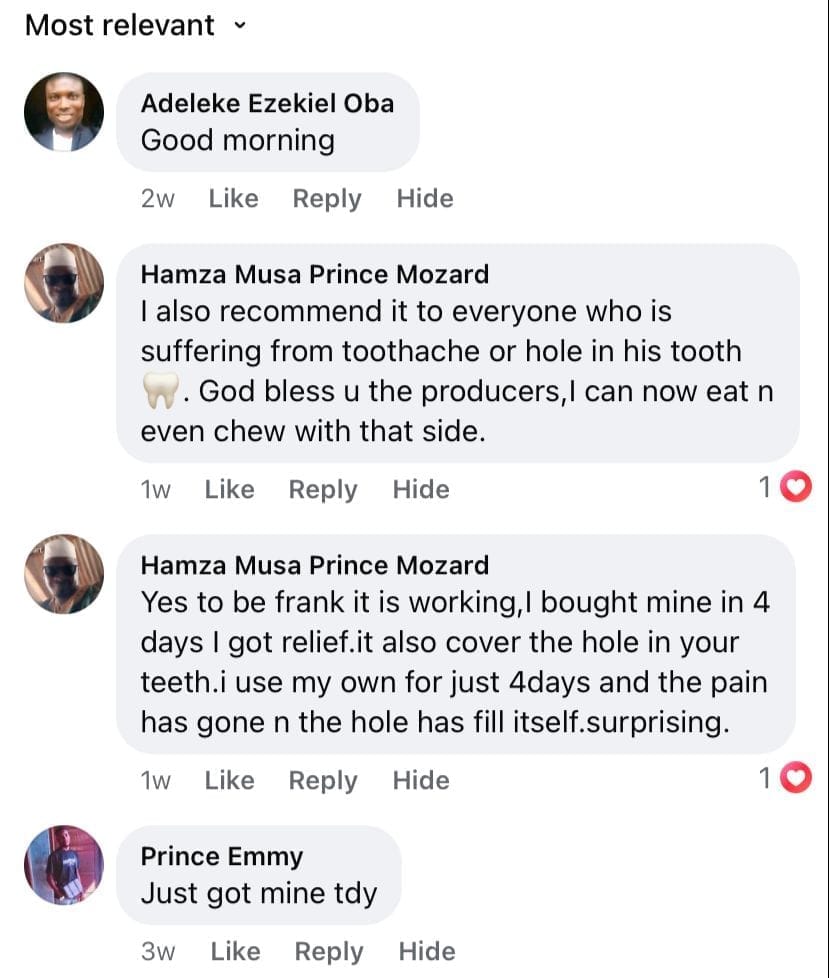Viewport: 829px width, 978px height.
Task: Open Prince Emmy's profile name link
Action: click(x=221, y=856)
